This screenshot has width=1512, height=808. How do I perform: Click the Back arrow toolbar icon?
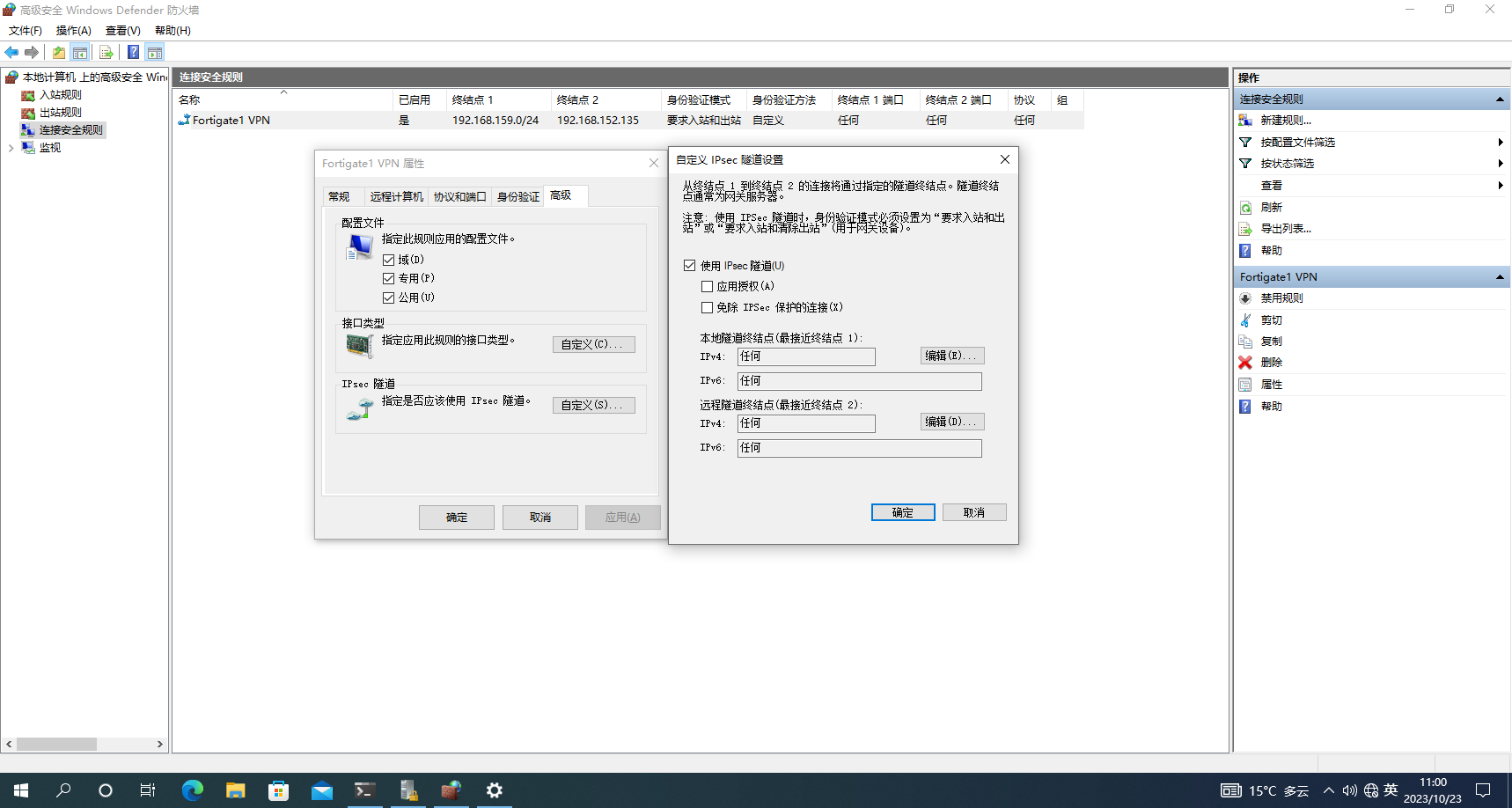11,52
